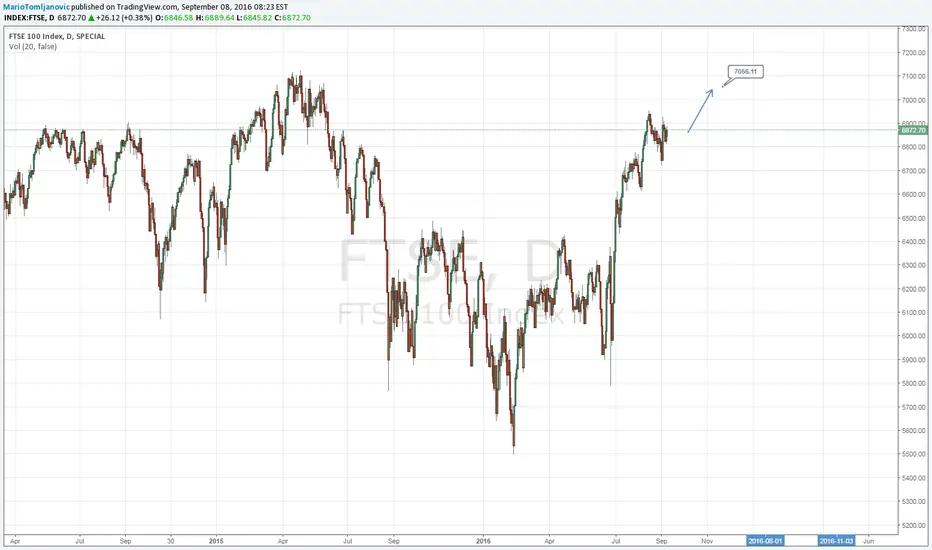Click the highlighted 2016-08-01 date label

pyautogui.click(x=765, y=541)
